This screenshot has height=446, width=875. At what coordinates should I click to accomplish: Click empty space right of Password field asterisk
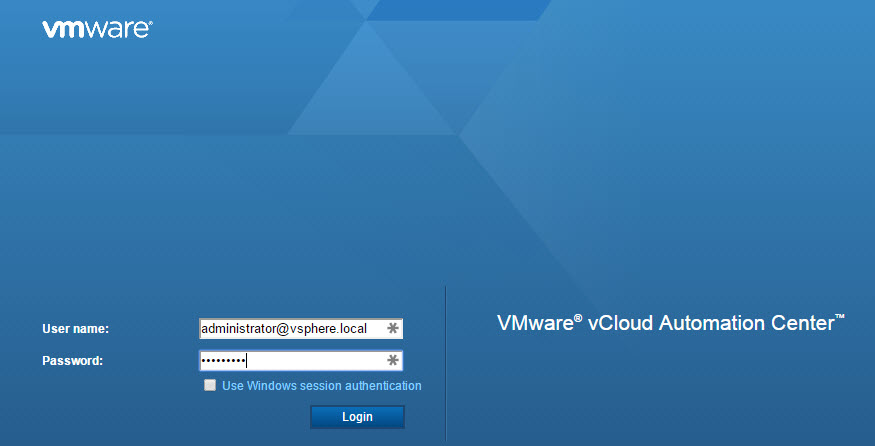pyautogui.click(x=424, y=360)
